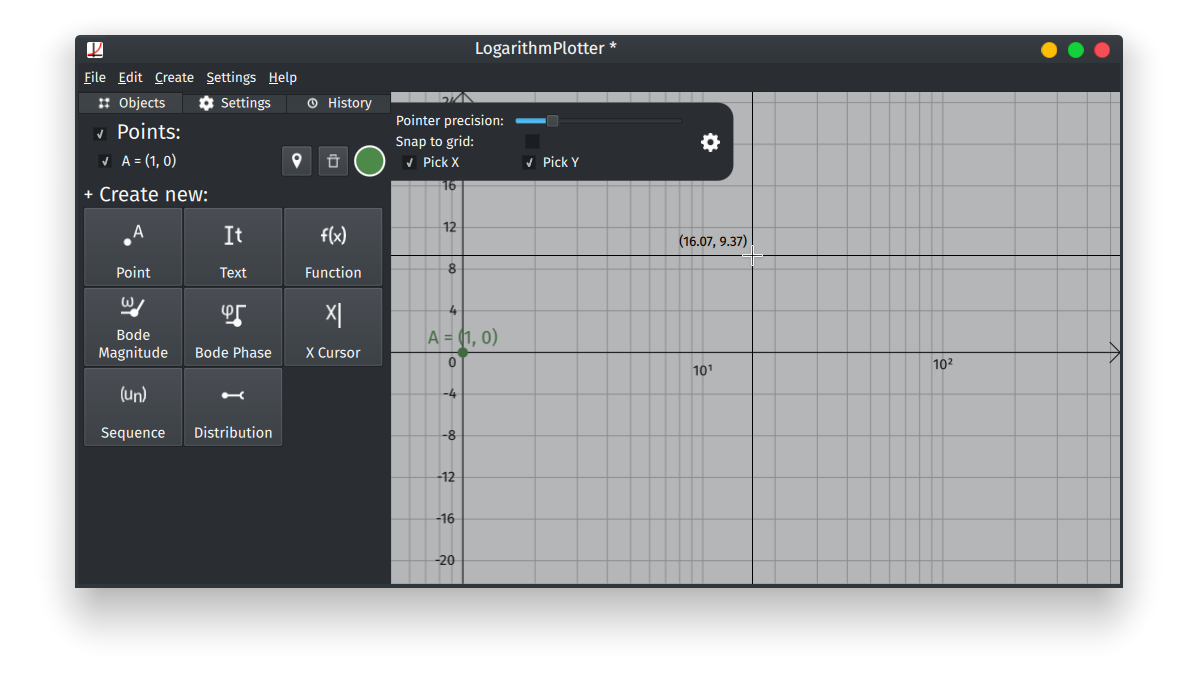Select the Text creation tool
Viewport: 1198px width, 673px height.
(x=232, y=247)
